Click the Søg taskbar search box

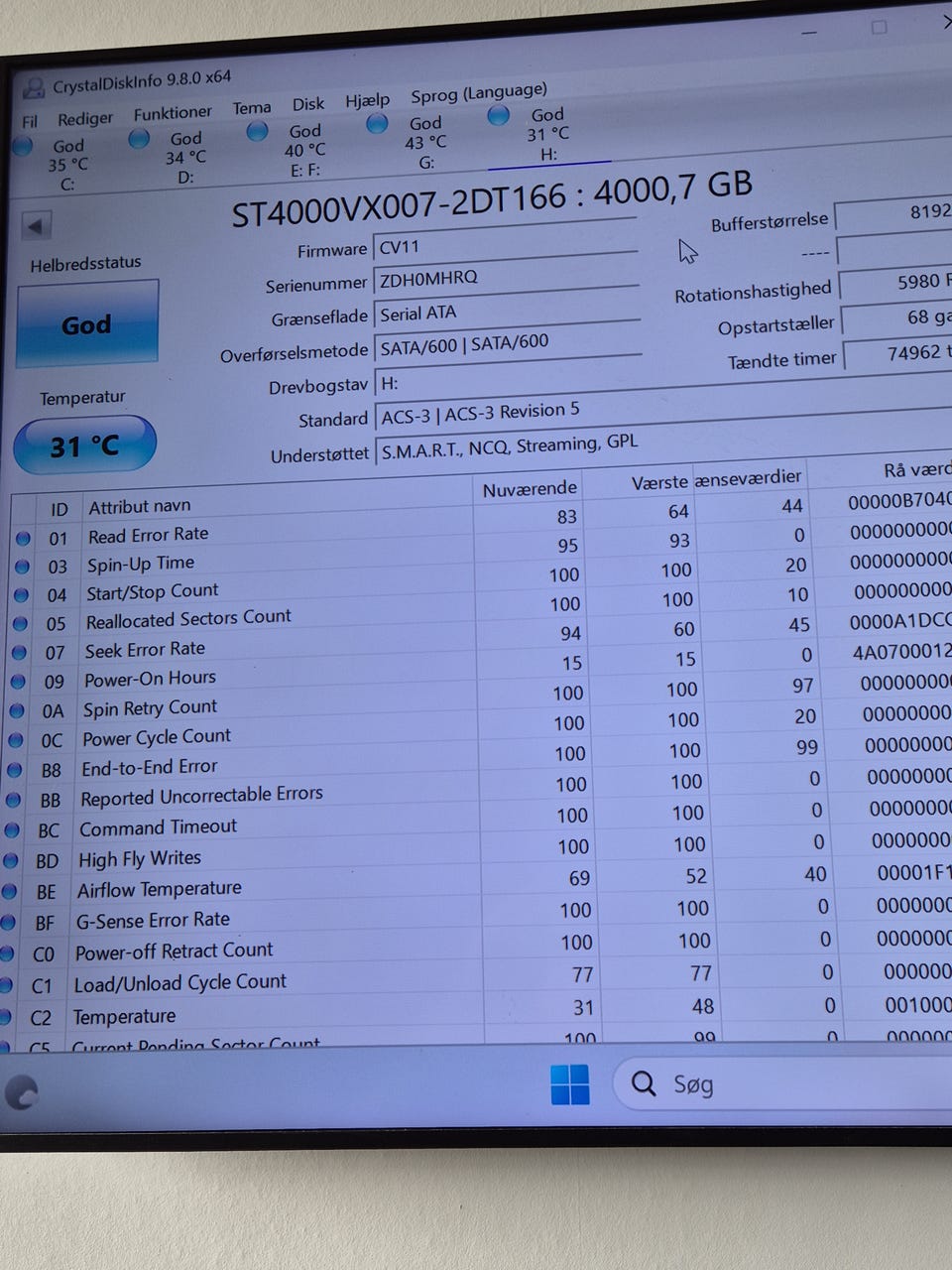tap(782, 1083)
